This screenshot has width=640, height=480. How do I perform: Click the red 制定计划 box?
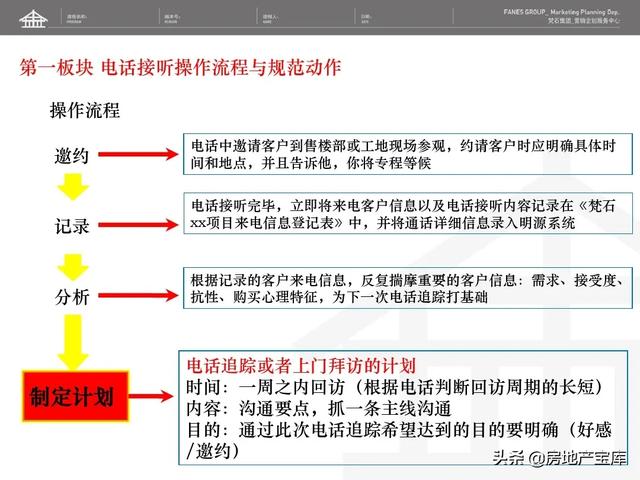point(76,396)
